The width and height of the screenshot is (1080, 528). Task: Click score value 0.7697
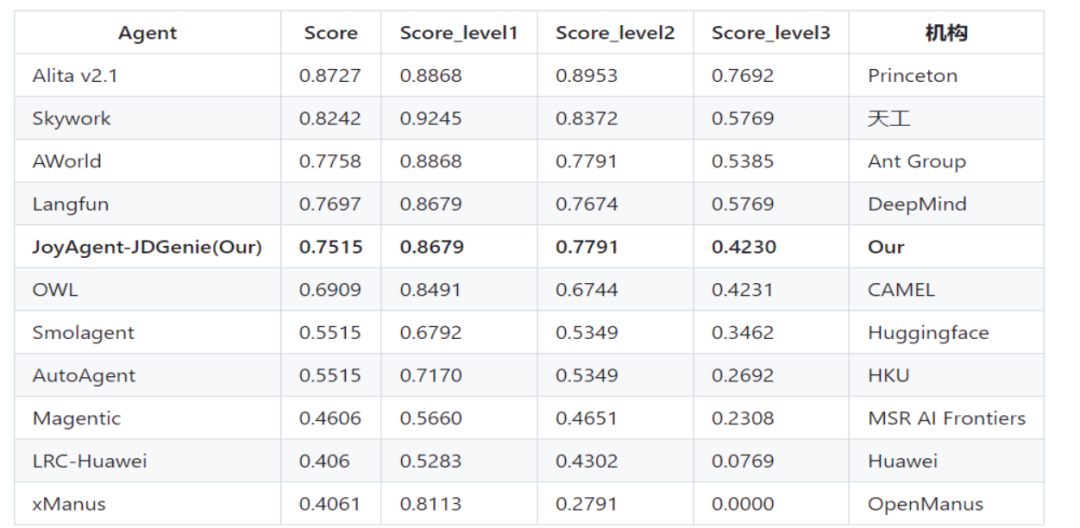tap(330, 204)
